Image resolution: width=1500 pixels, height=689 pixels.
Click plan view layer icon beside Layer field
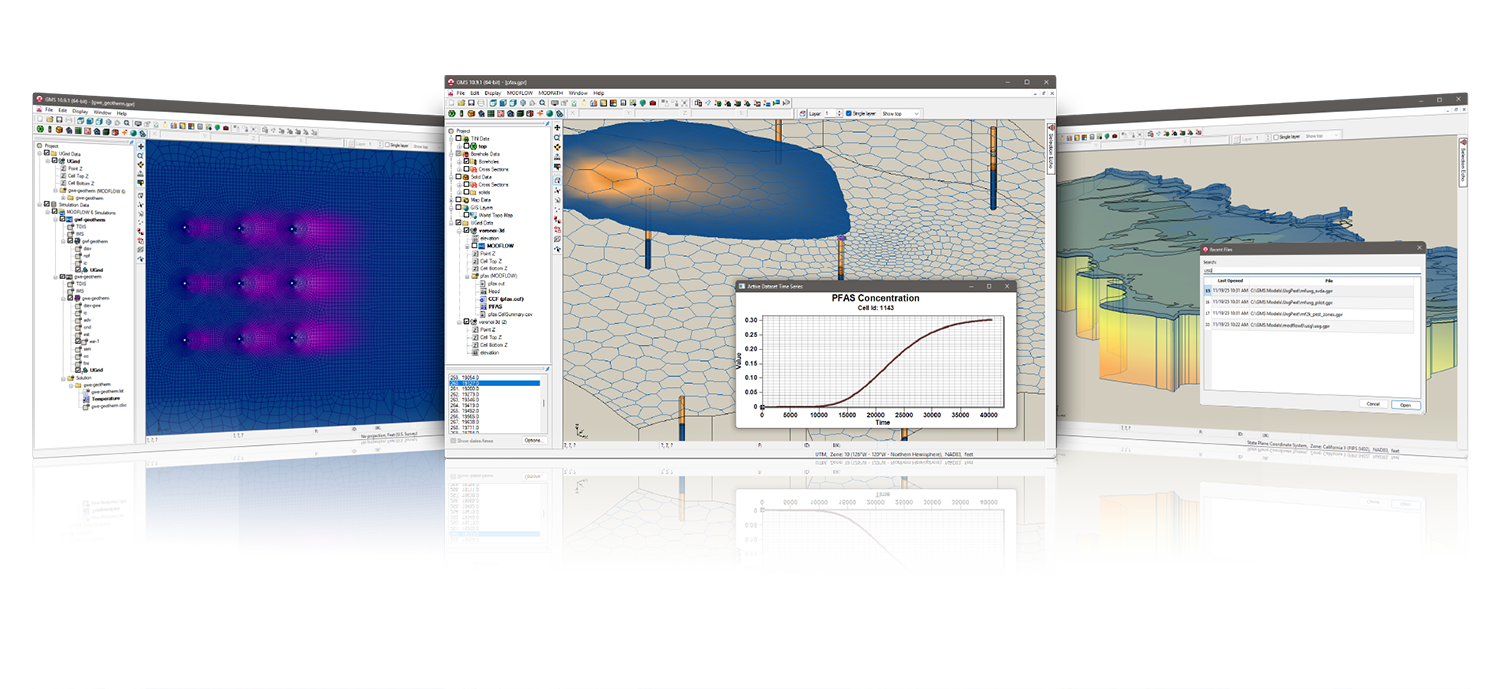click(x=802, y=114)
